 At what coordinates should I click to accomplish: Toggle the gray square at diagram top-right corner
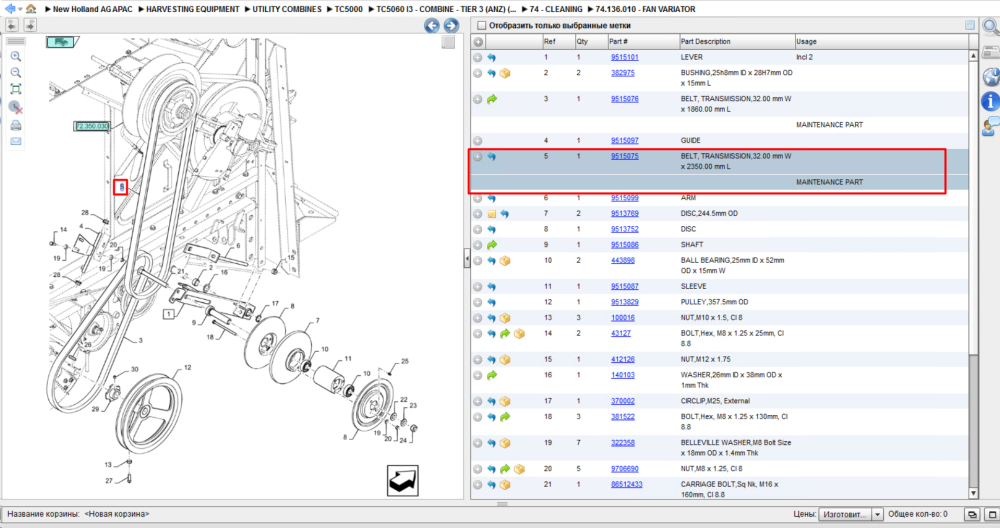448,42
